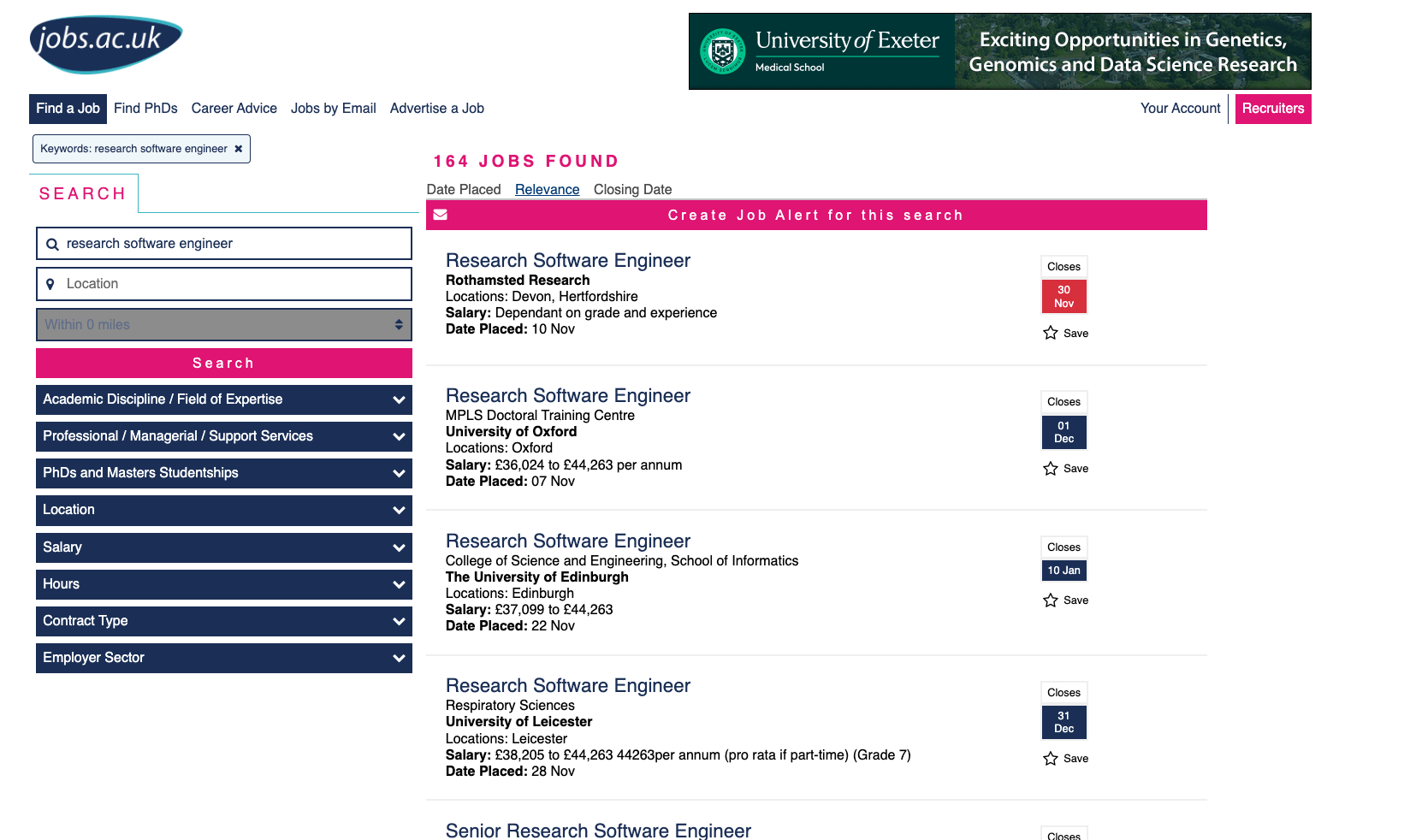Expand the Employer Sector filter section

(224, 658)
